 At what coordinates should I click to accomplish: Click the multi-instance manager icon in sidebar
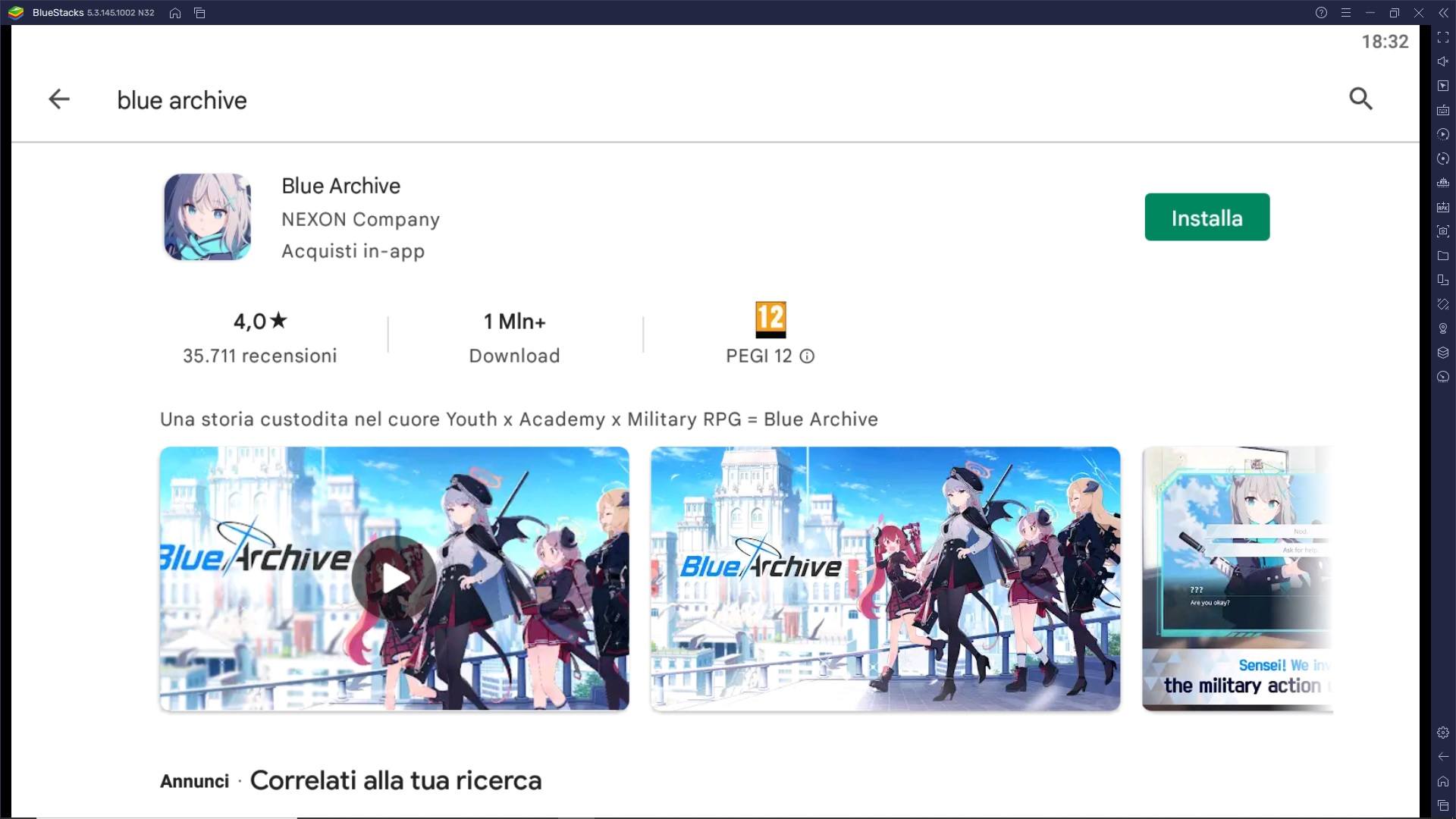(1443, 280)
